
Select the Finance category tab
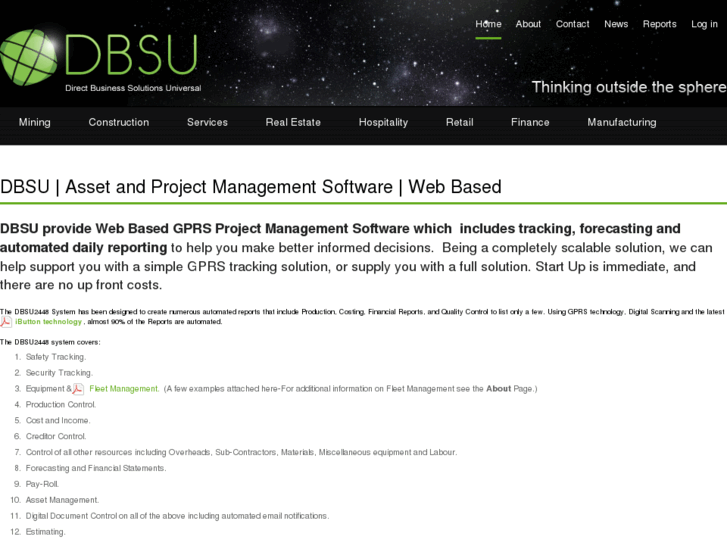pos(530,122)
